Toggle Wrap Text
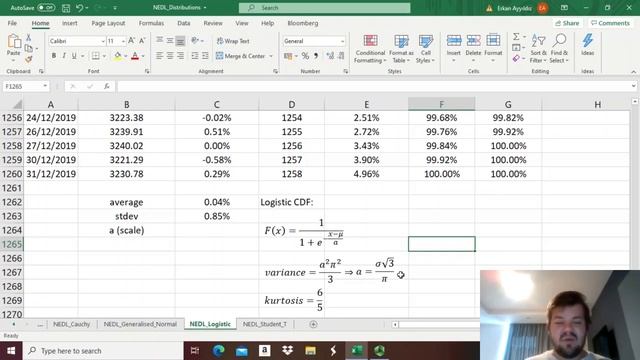 pos(233,41)
